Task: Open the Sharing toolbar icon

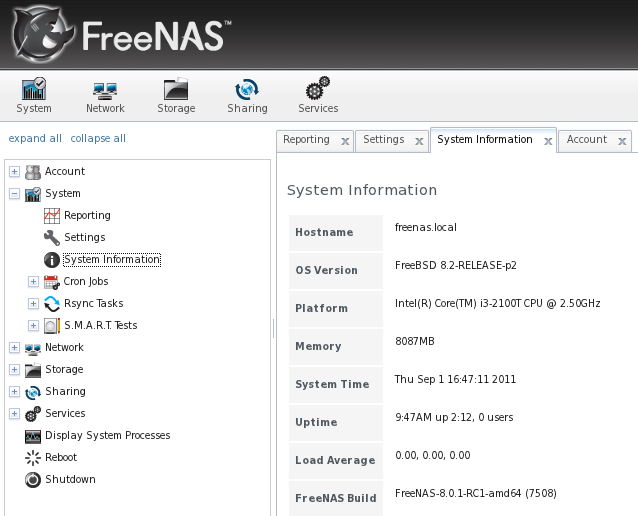Action: coord(247,89)
